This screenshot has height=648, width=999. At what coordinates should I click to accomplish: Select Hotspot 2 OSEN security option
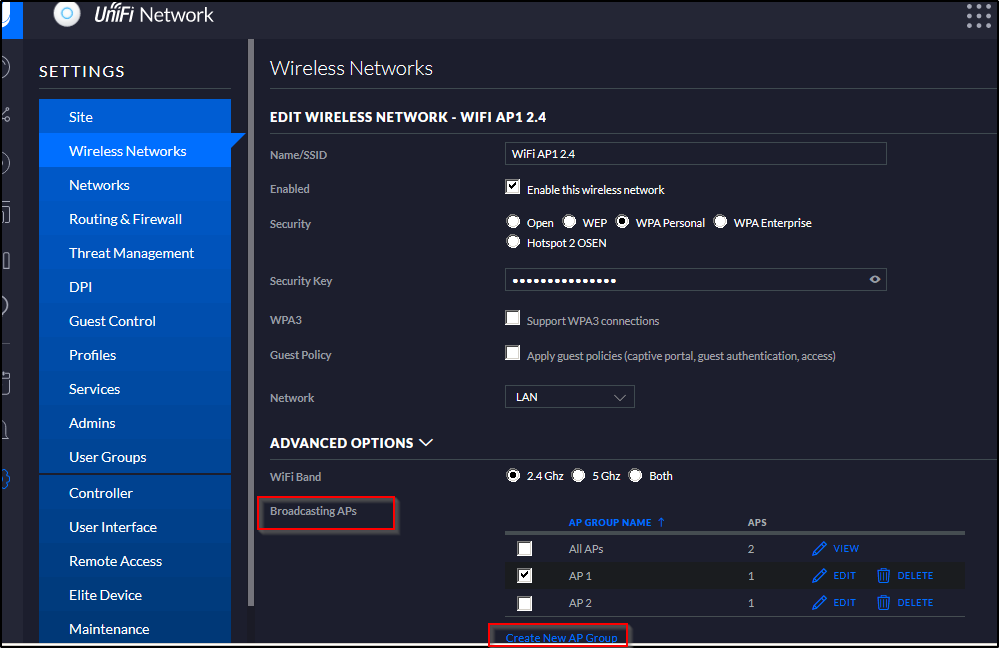tap(513, 241)
